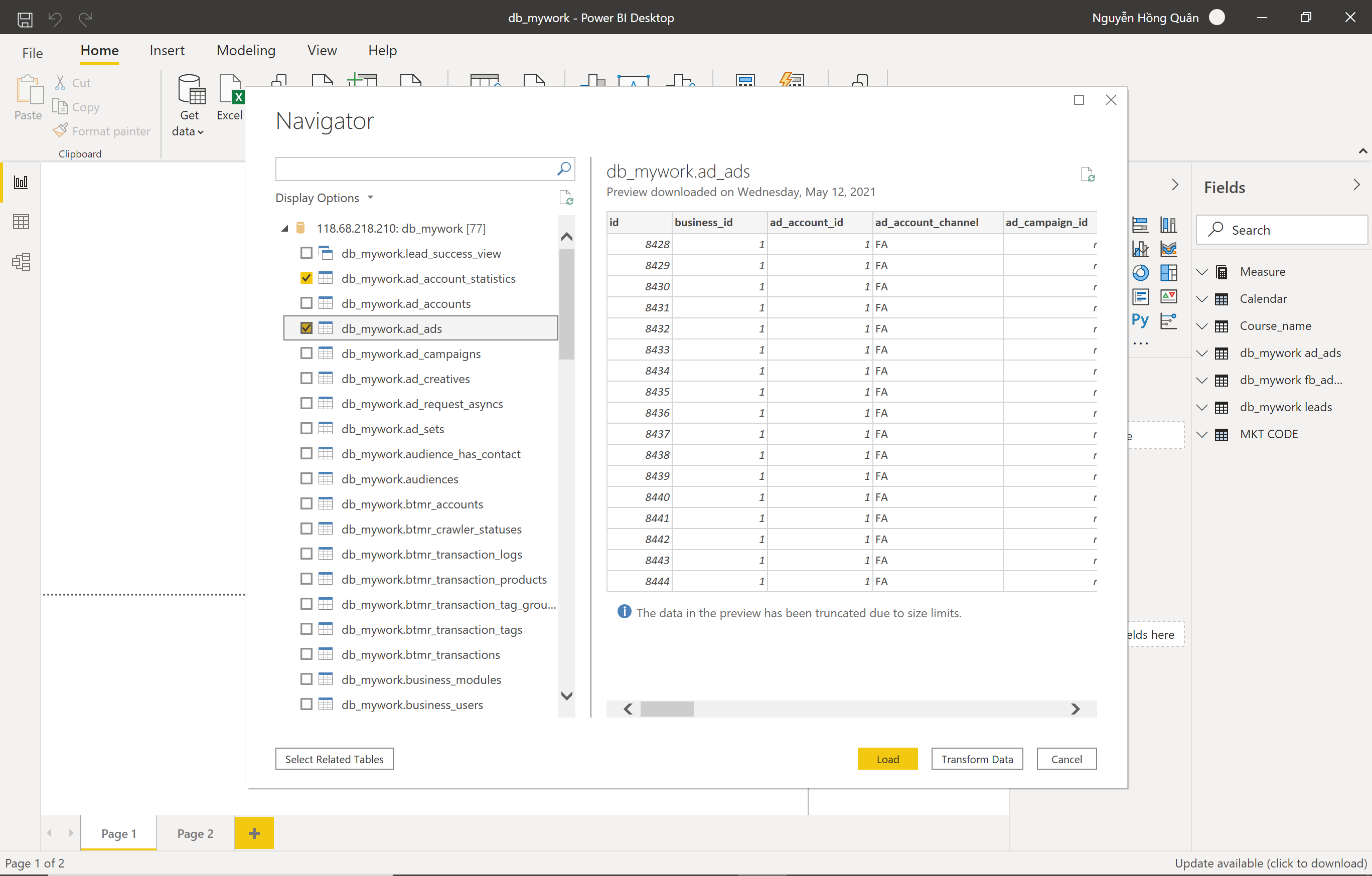Uncheck db_mywork.ad_account_statistics checkbox
The width and height of the screenshot is (1372, 876).
tap(306, 278)
